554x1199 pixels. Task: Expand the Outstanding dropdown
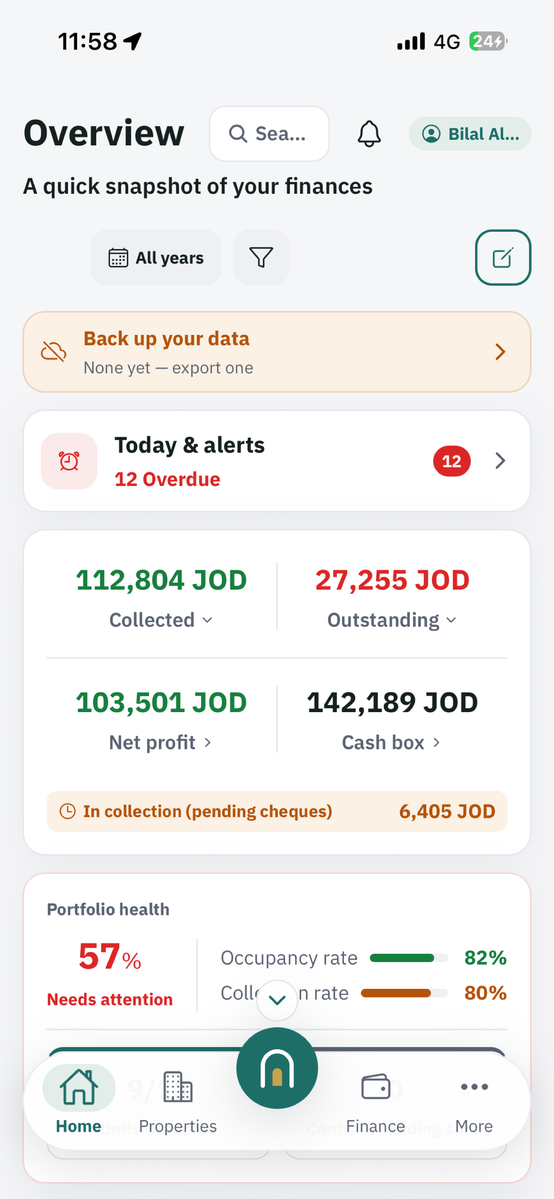click(x=392, y=620)
